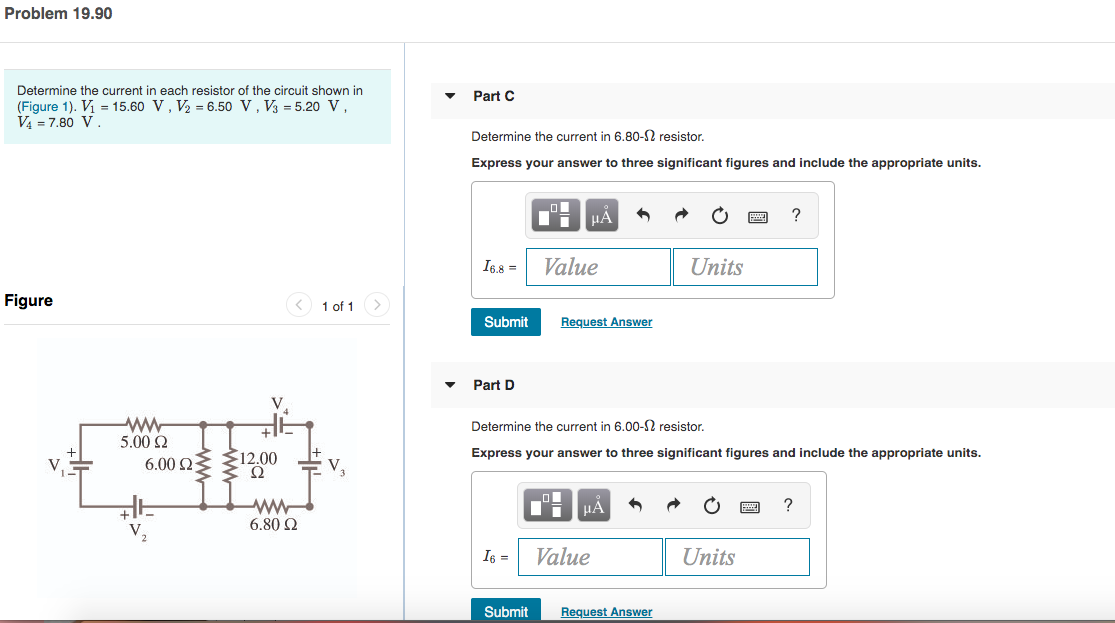Open help question mark in Part C
The height and width of the screenshot is (623, 1115).
coord(796,215)
